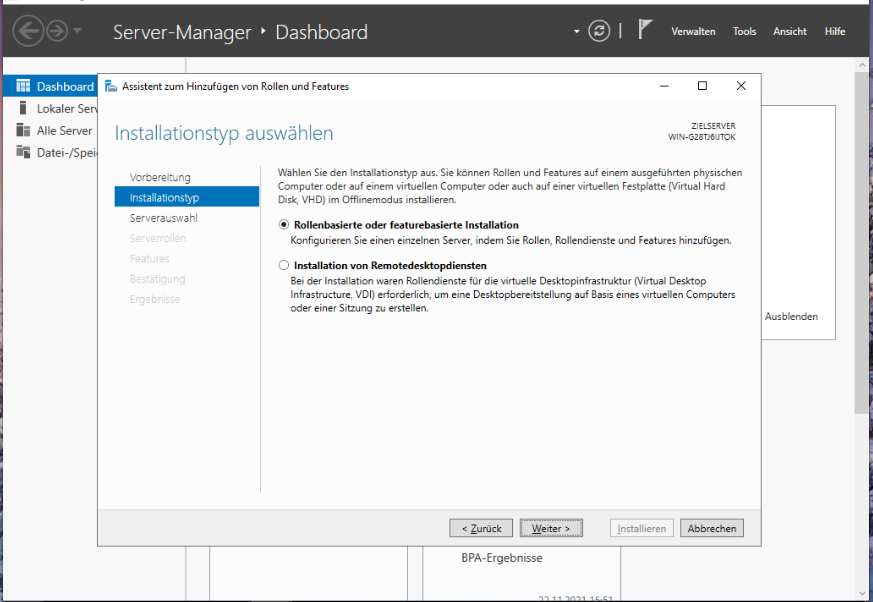Open the navigation history dropdown arrow
Screen dimensions: 873x602
pyautogui.click(x=80, y=32)
